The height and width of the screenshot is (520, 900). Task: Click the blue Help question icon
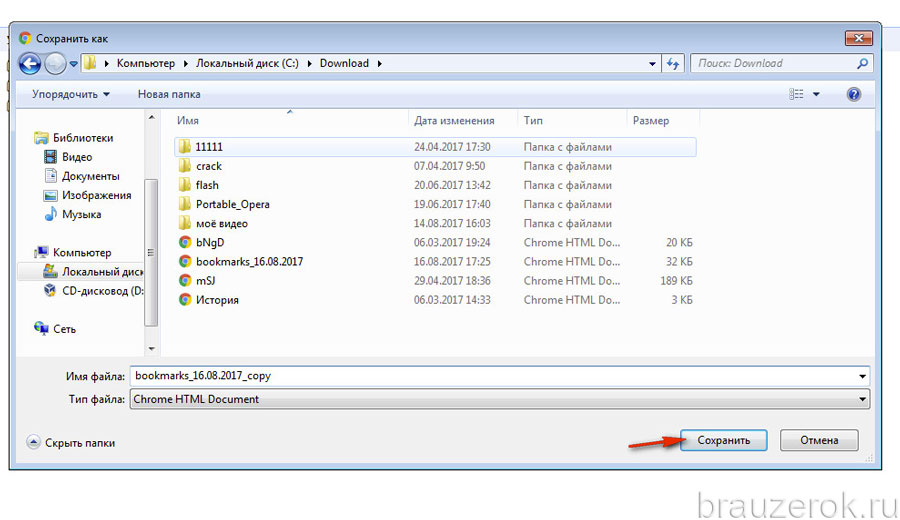[854, 94]
